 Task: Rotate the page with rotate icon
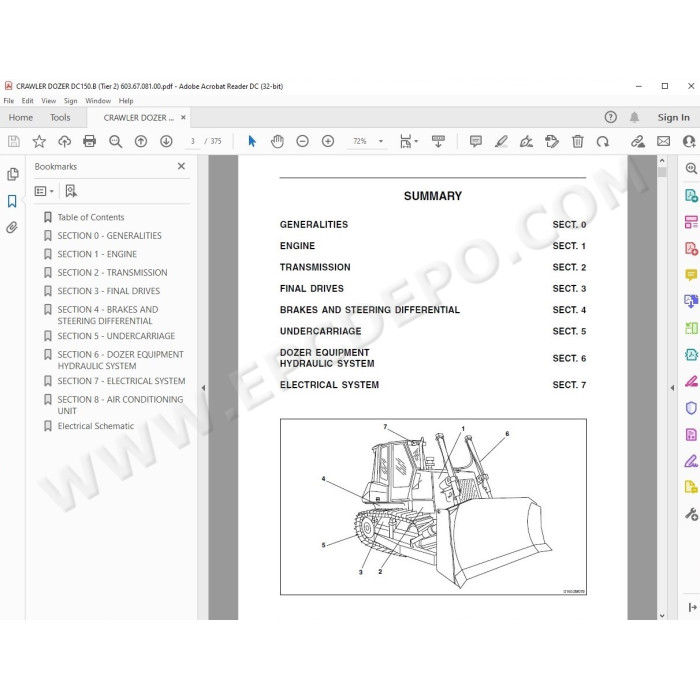(x=603, y=142)
